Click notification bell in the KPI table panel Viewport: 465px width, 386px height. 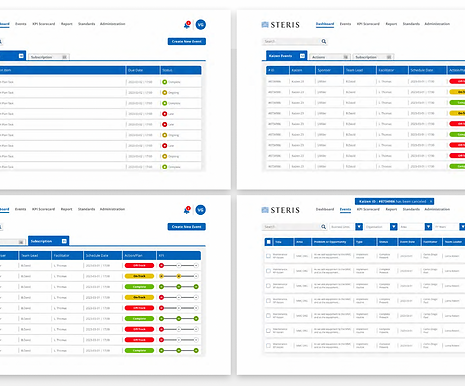[x=187, y=210]
